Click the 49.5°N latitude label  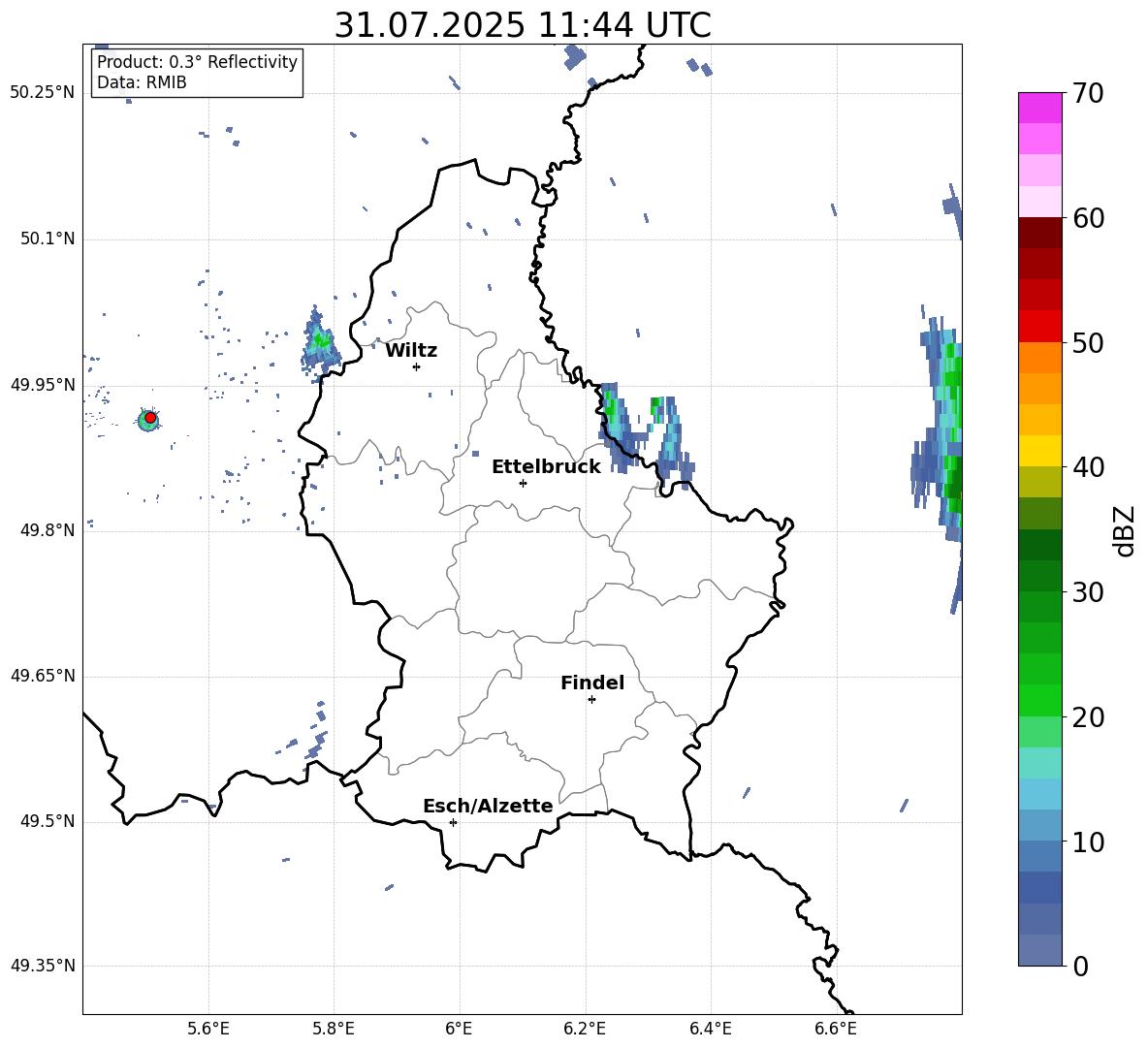[48, 821]
